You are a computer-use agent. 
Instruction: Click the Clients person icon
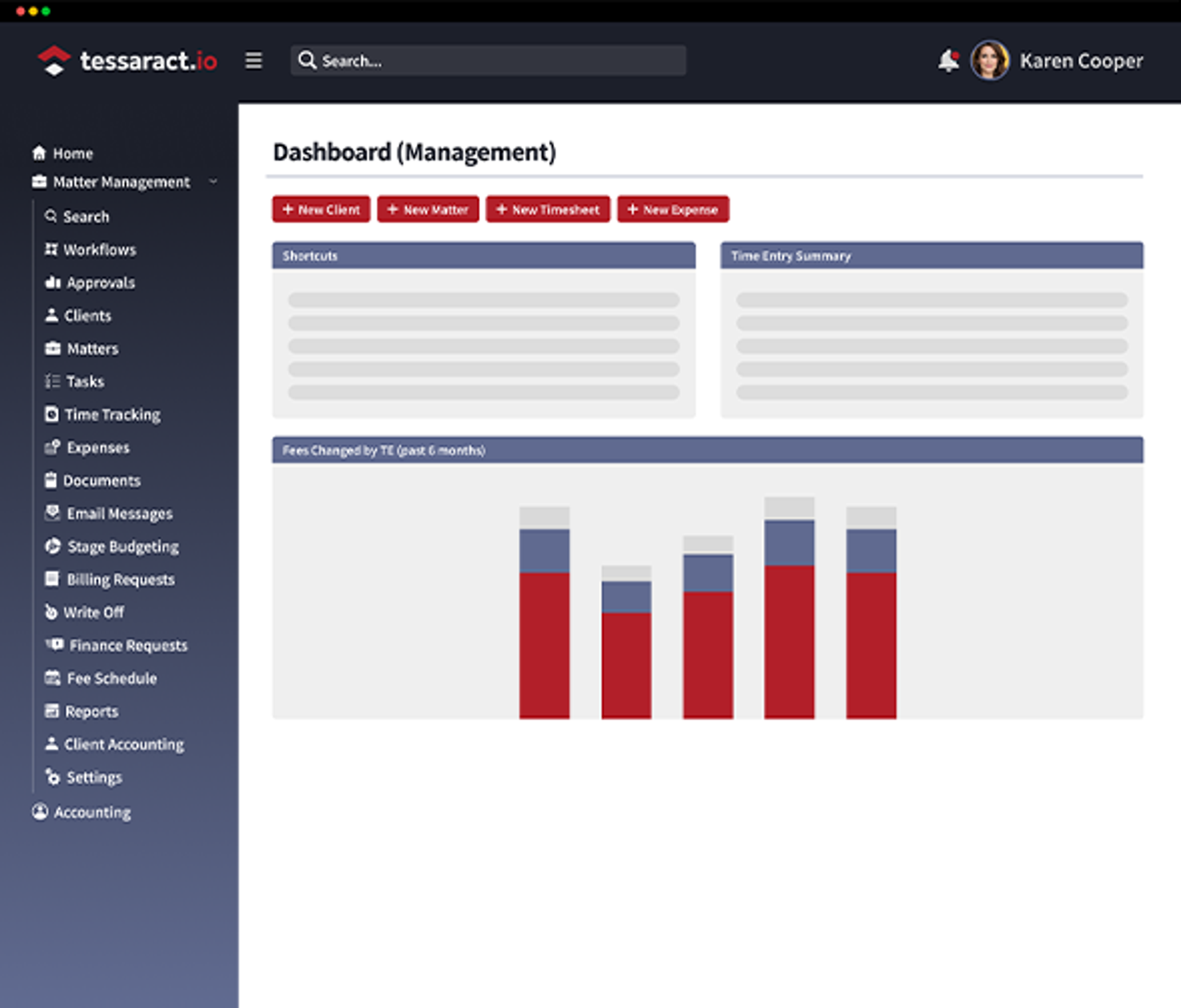[x=52, y=315]
